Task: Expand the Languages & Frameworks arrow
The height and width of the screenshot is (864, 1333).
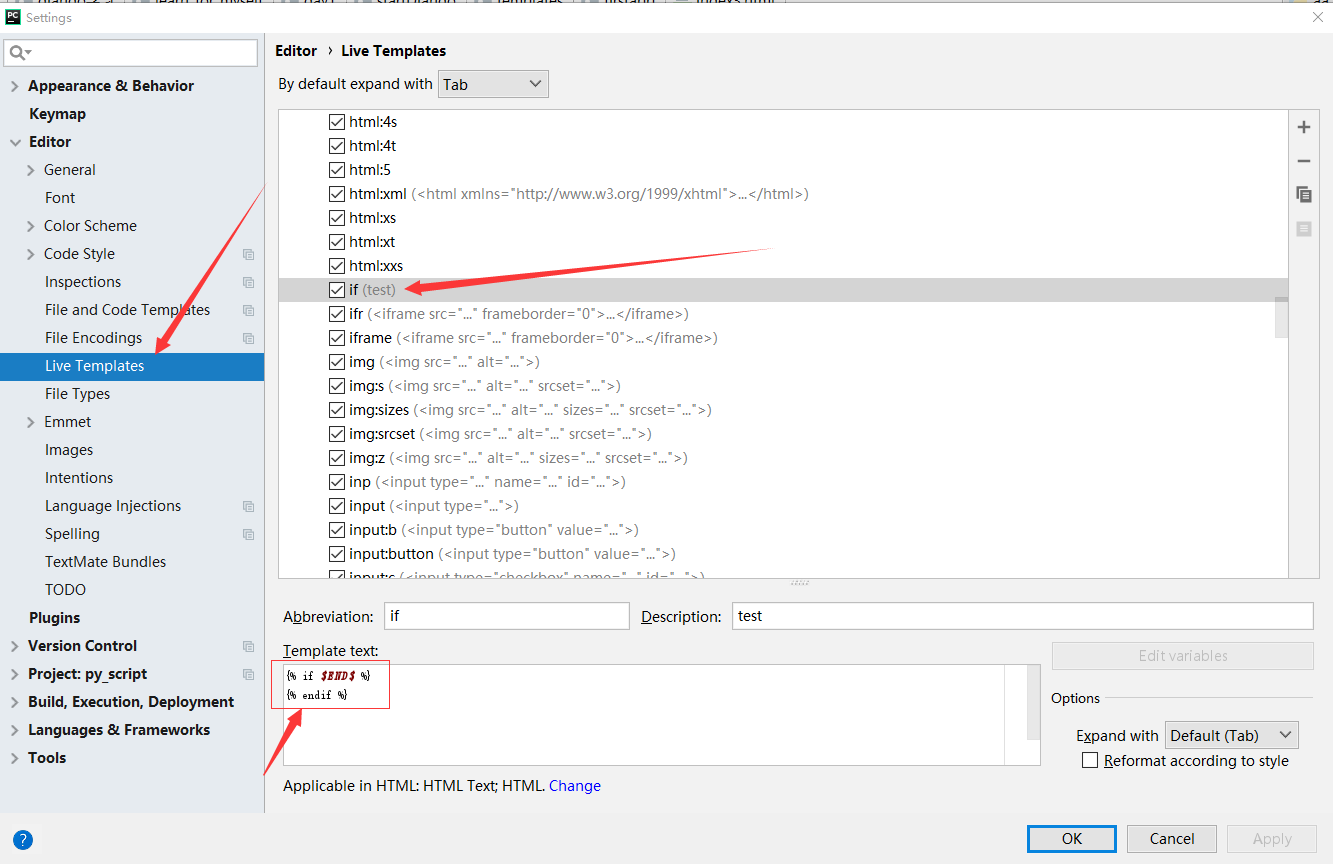Action: tap(14, 730)
